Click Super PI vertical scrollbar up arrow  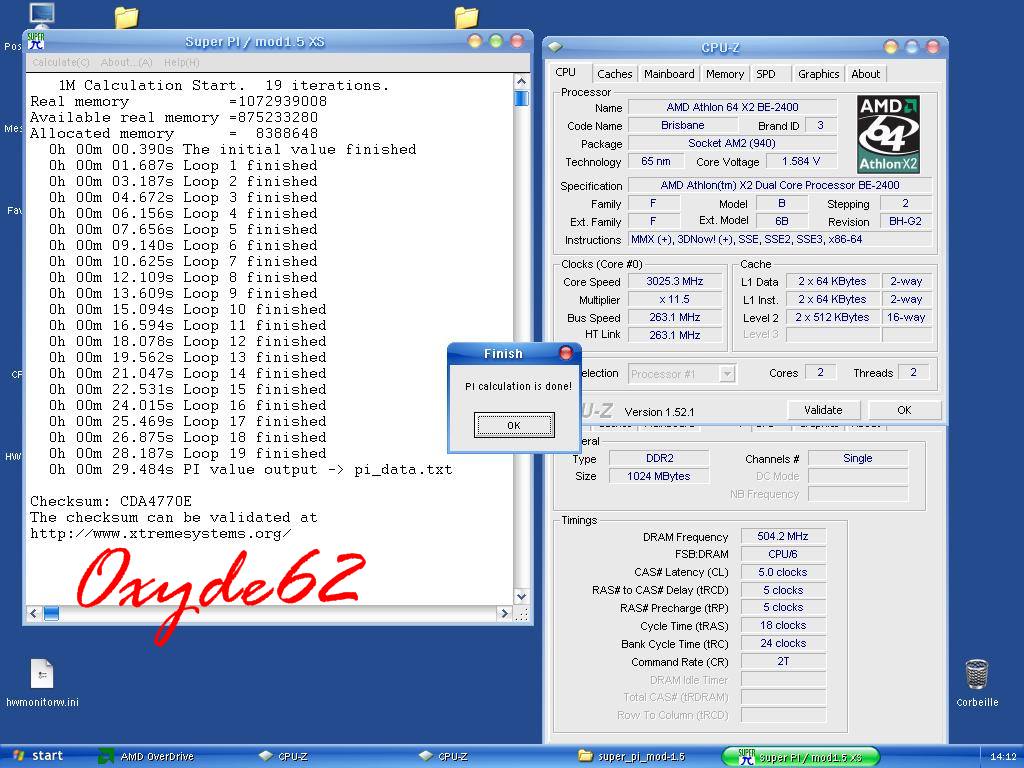pos(521,82)
